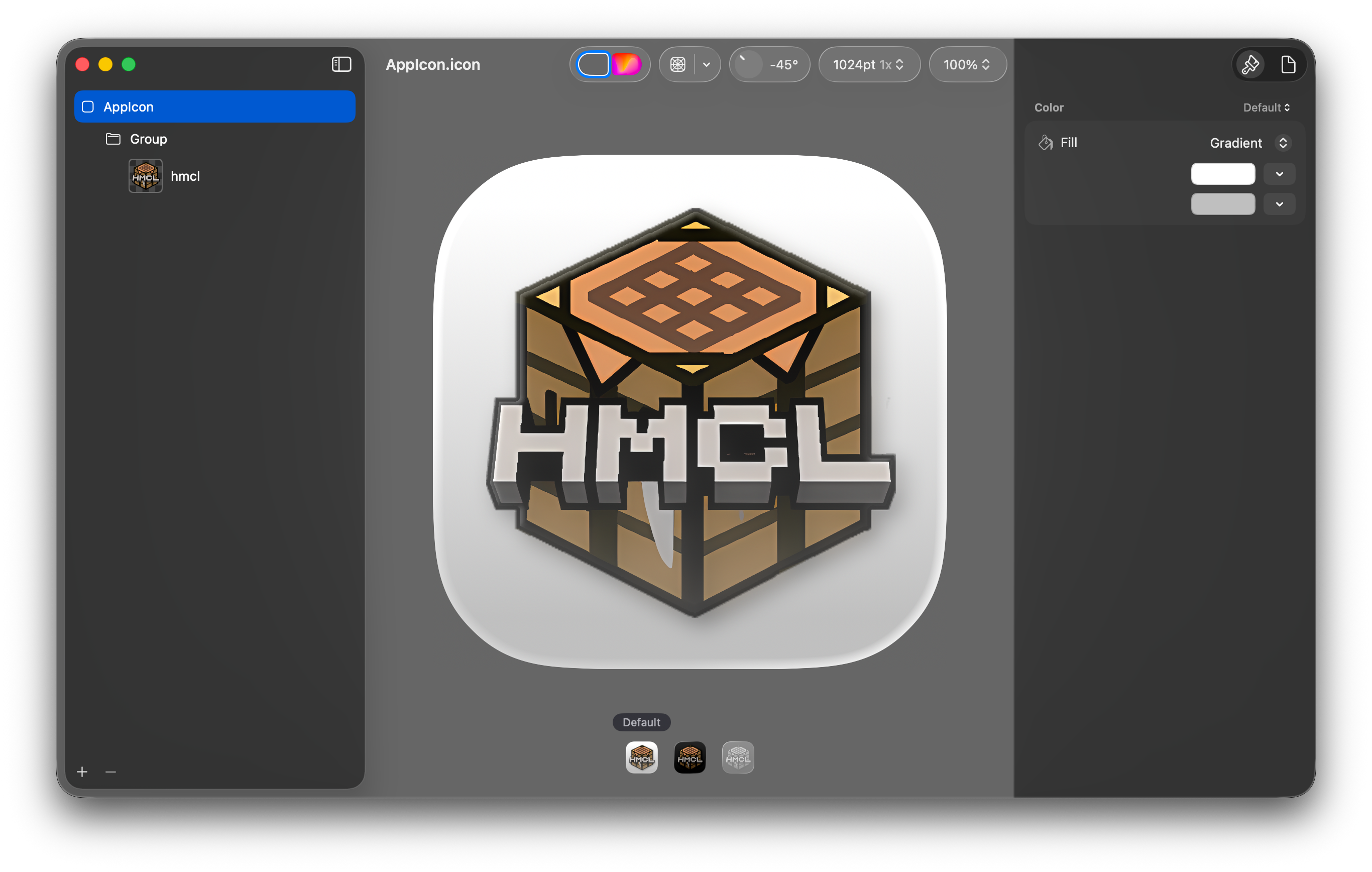Click the light angle dial
1372x872 pixels.
tap(748, 64)
